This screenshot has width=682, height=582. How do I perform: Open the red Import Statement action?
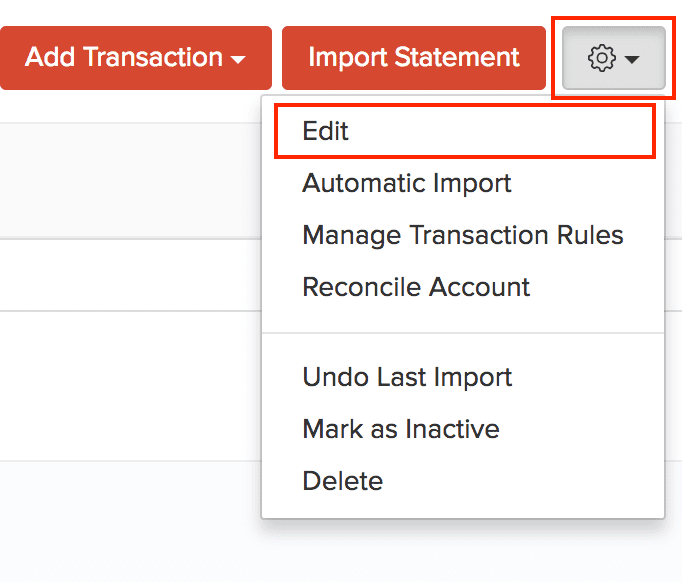[414, 58]
